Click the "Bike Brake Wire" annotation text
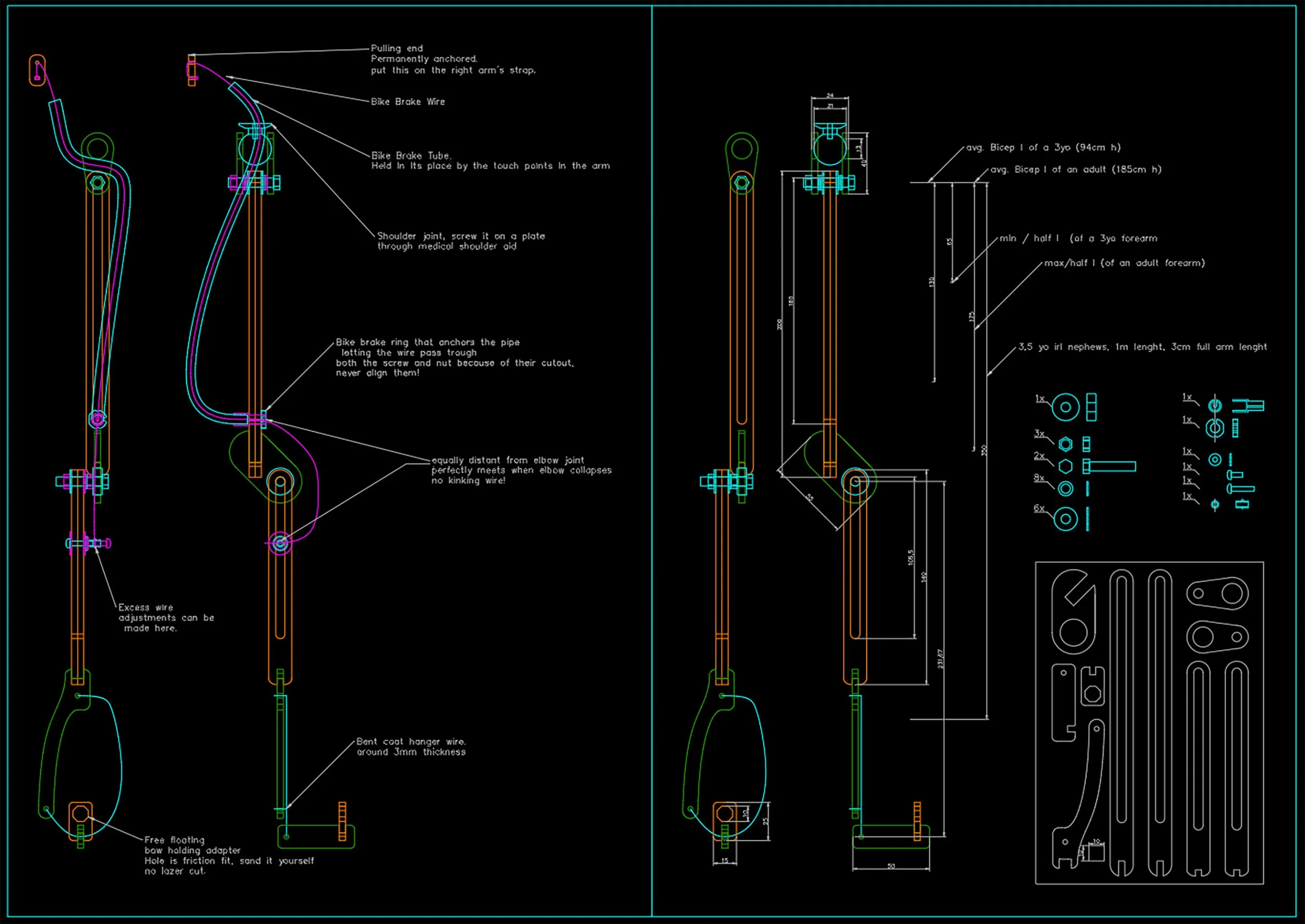Viewport: 1305px width, 924px height. click(x=407, y=102)
